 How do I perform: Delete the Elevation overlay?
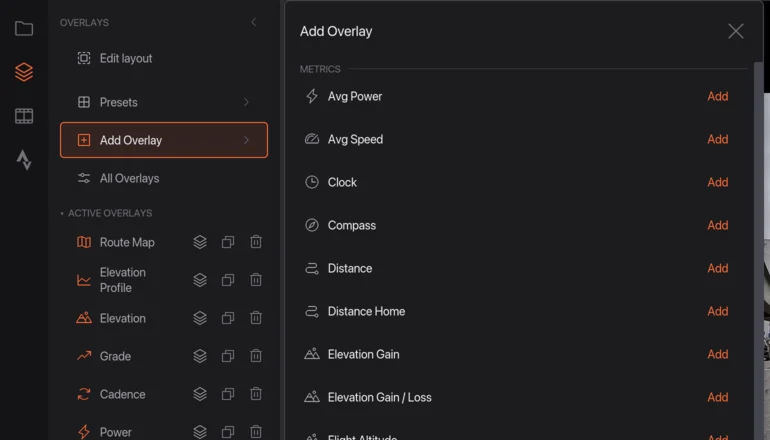point(256,318)
